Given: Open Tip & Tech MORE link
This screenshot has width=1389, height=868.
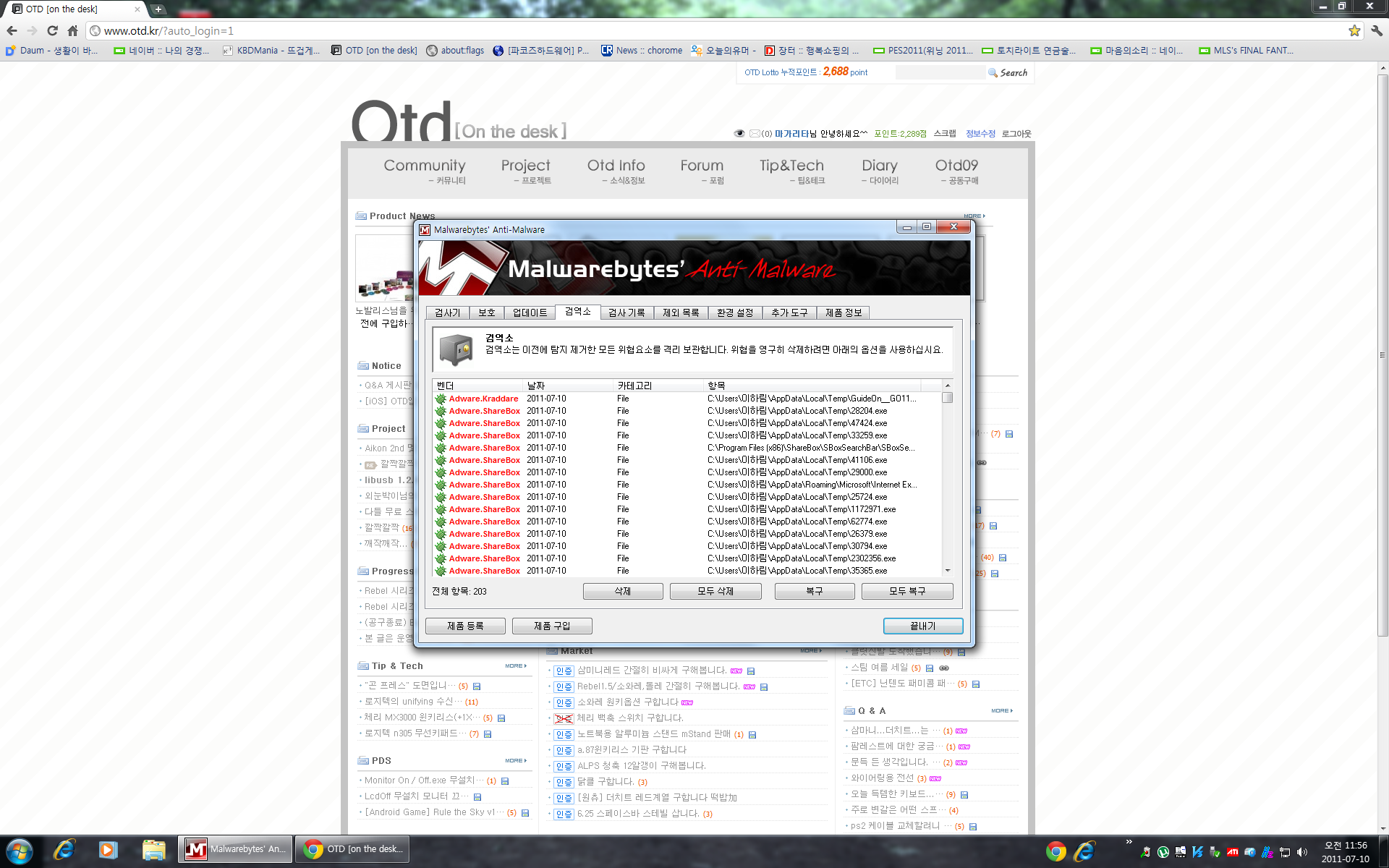Looking at the screenshot, I should pos(516,666).
